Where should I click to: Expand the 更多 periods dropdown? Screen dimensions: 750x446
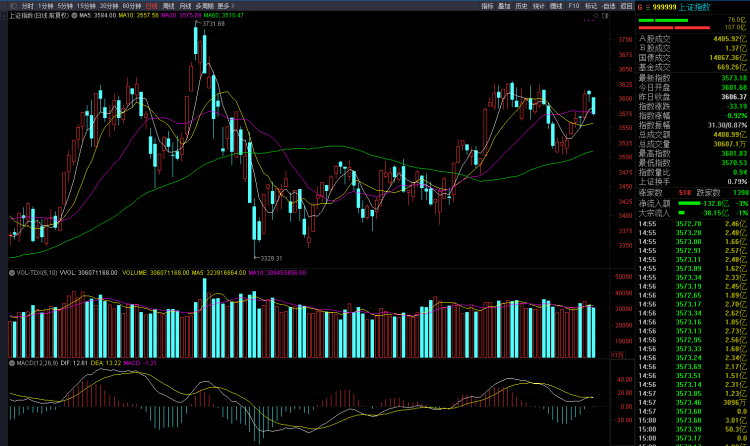(225, 6)
